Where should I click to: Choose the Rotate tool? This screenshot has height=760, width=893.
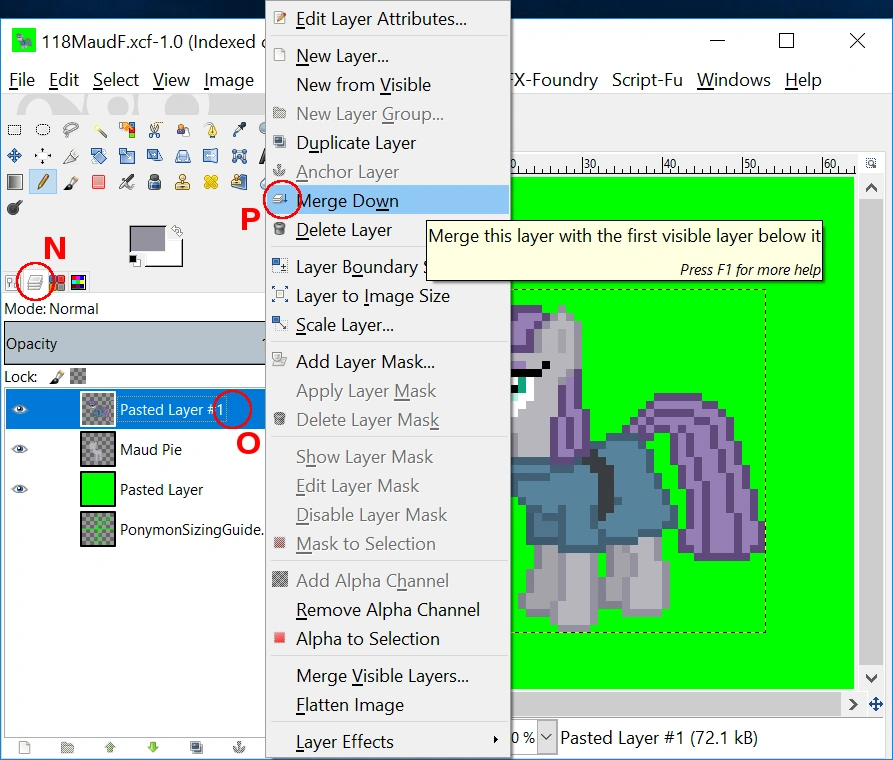(x=99, y=156)
